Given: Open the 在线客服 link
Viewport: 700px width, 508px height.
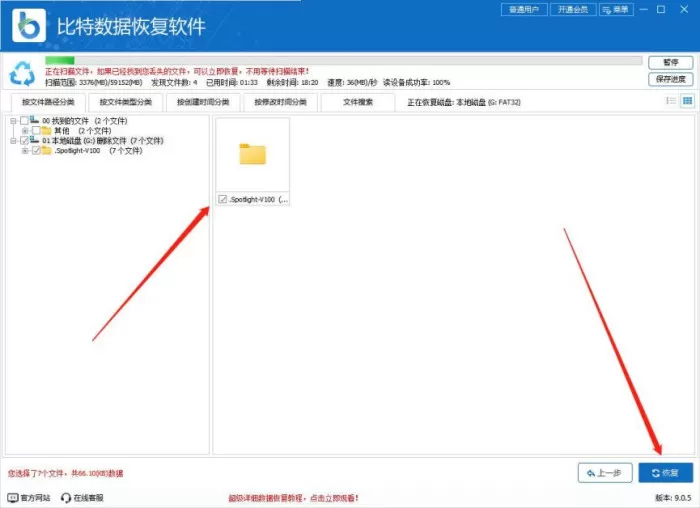Looking at the screenshot, I should coord(82,497).
